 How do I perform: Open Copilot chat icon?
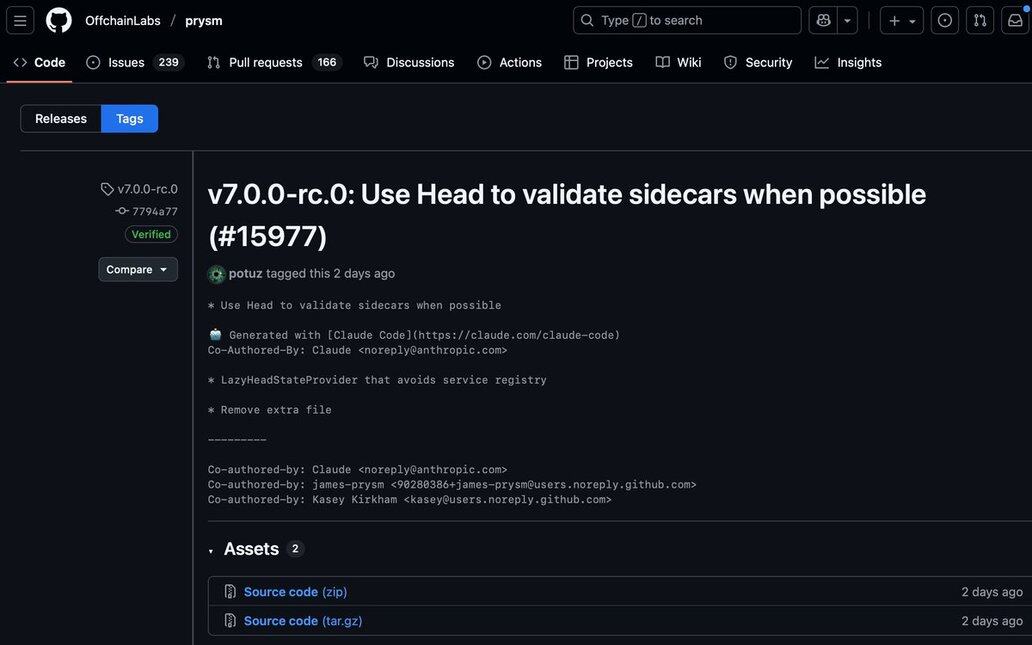[824, 20]
